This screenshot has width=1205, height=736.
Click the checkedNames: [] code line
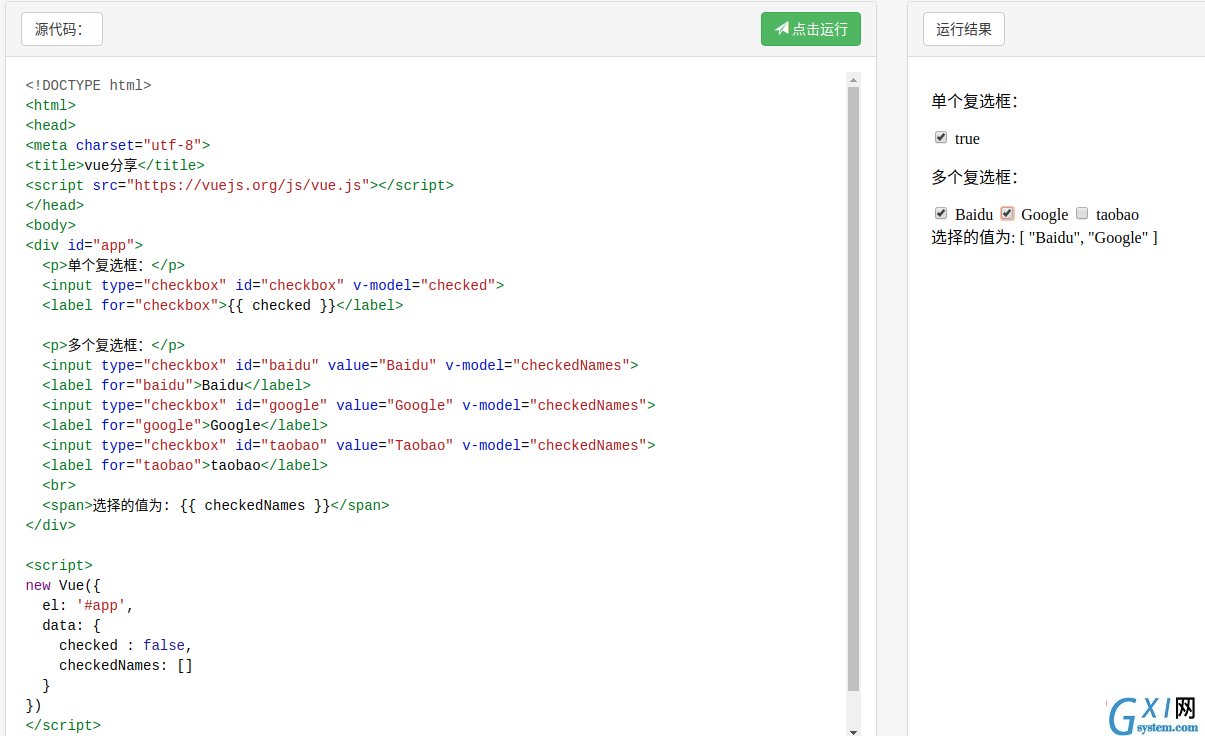126,665
